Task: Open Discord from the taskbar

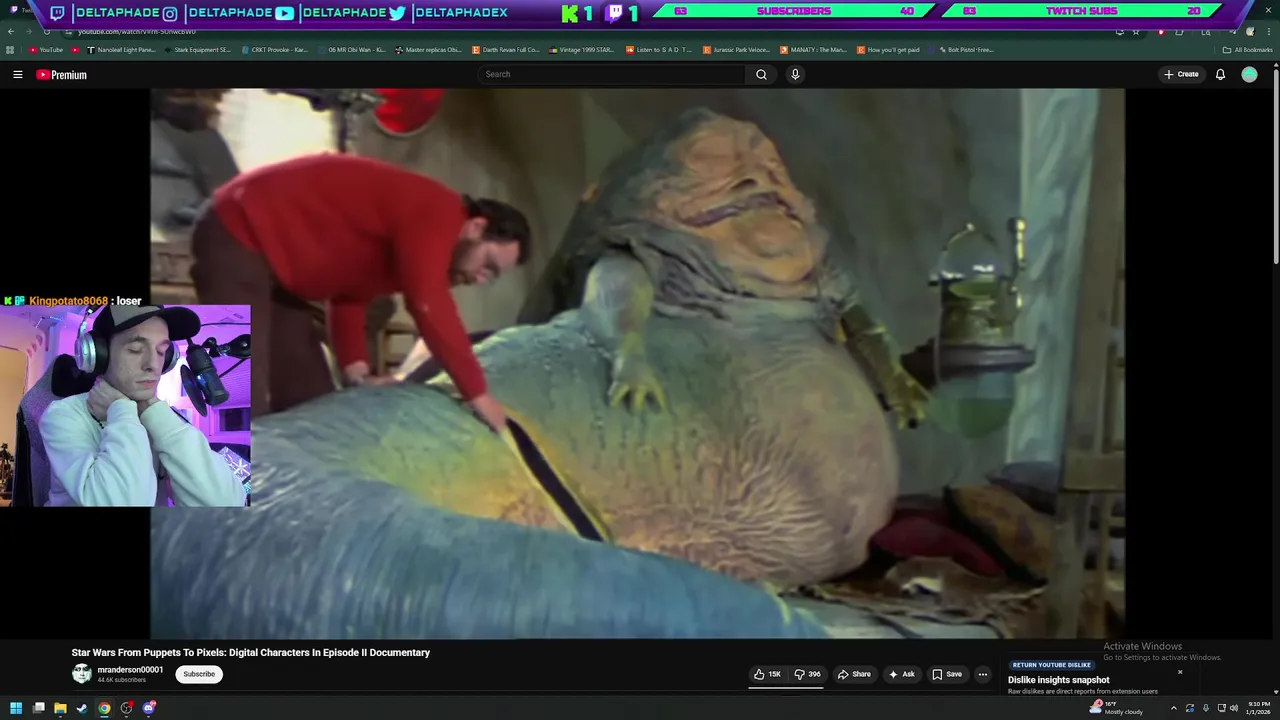Action: (149, 708)
